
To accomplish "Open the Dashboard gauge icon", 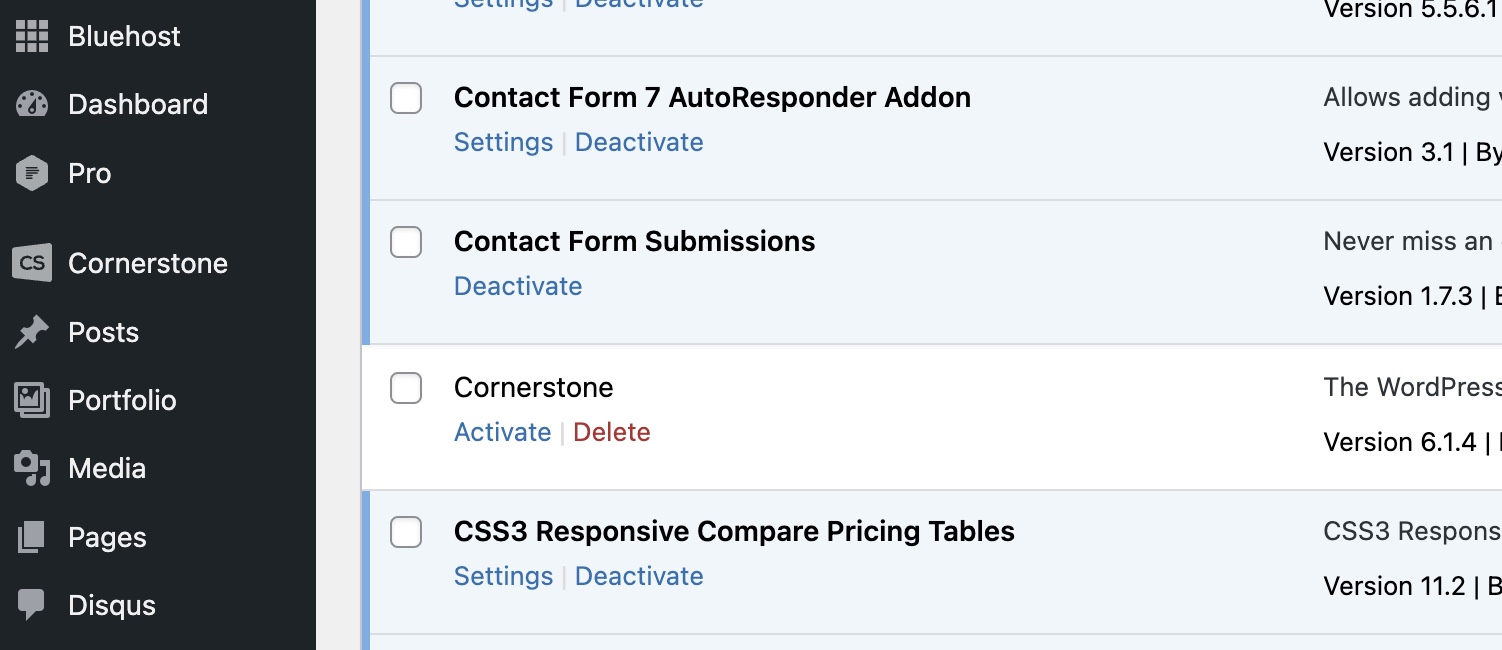I will [x=32, y=104].
